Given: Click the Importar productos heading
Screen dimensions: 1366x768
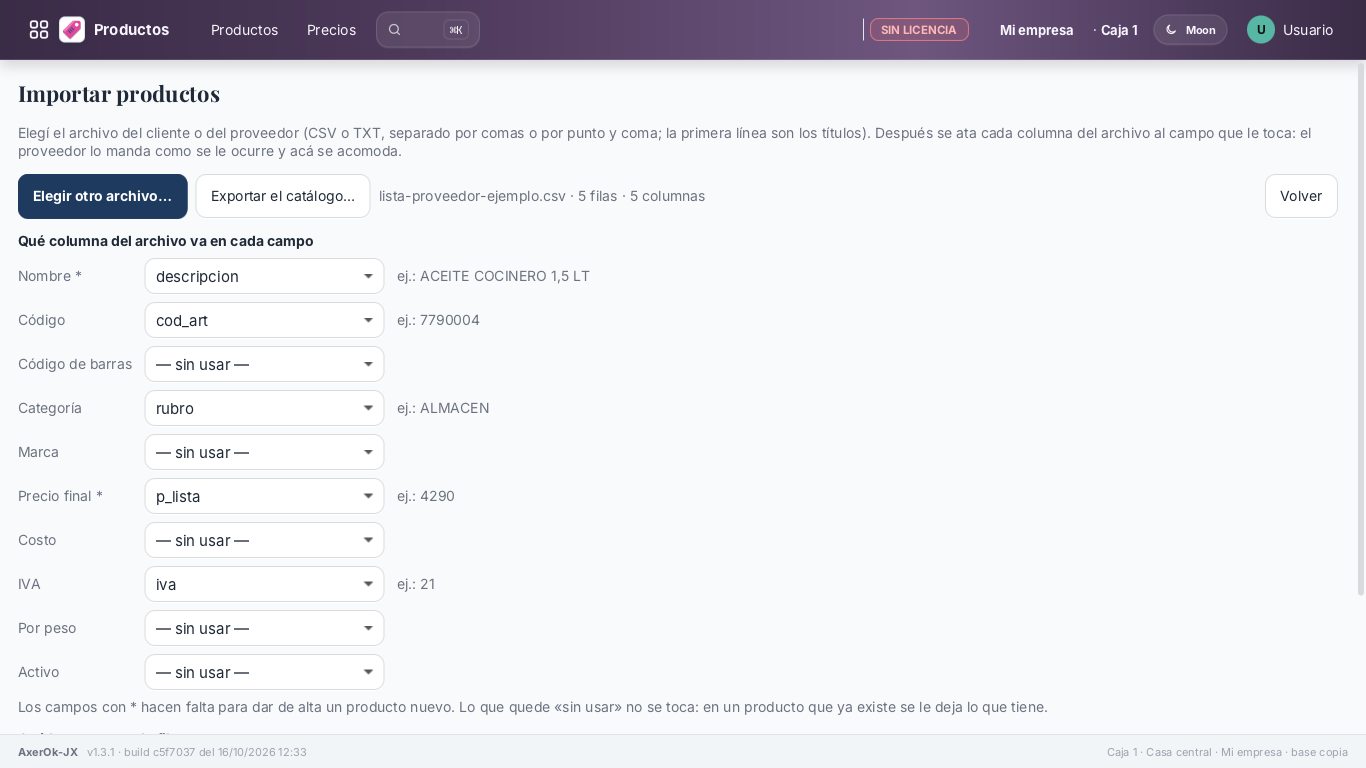Looking at the screenshot, I should click(x=119, y=94).
